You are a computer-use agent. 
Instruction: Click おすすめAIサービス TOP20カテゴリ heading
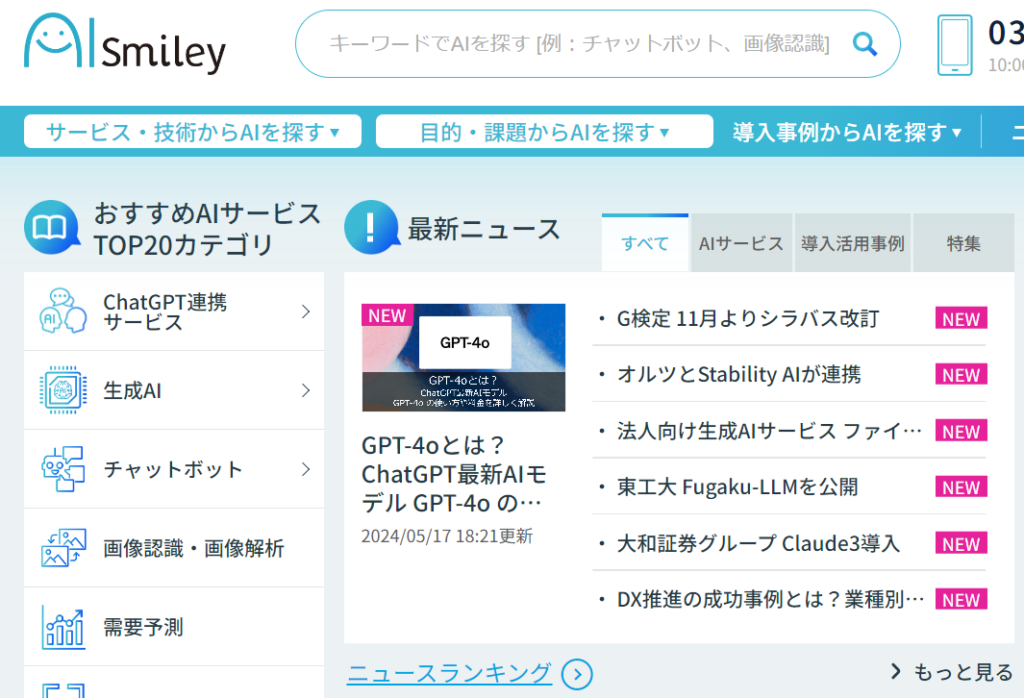click(x=207, y=229)
